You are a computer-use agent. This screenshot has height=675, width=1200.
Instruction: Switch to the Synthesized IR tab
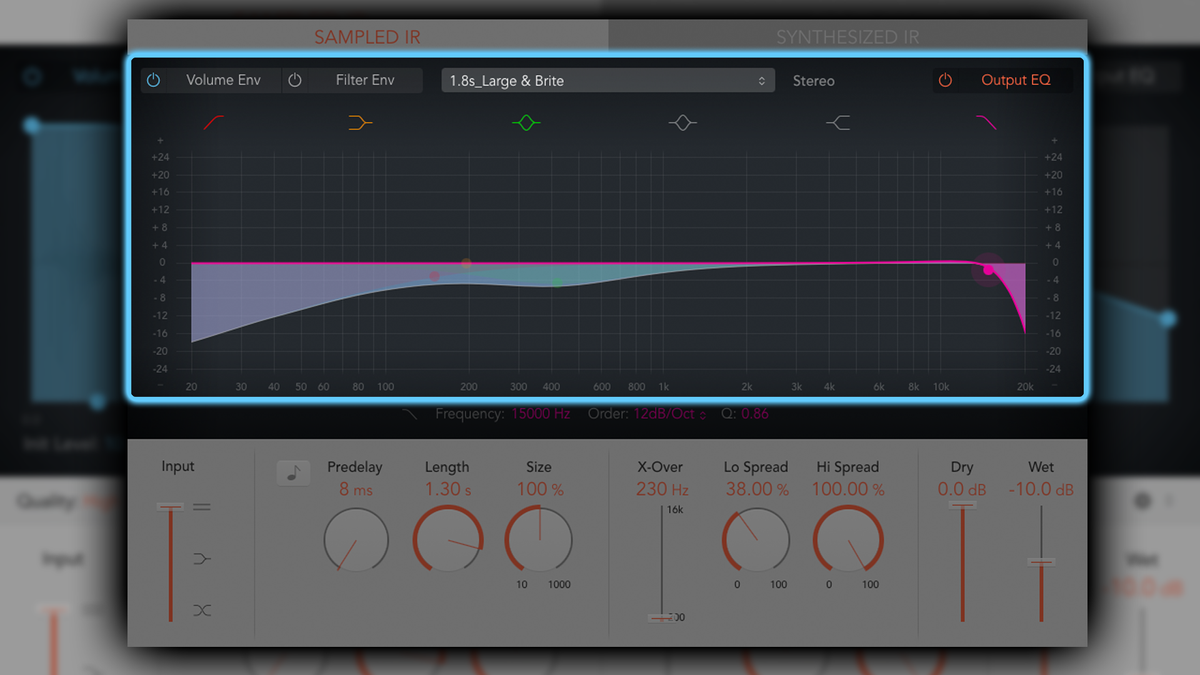pyautogui.click(x=848, y=35)
